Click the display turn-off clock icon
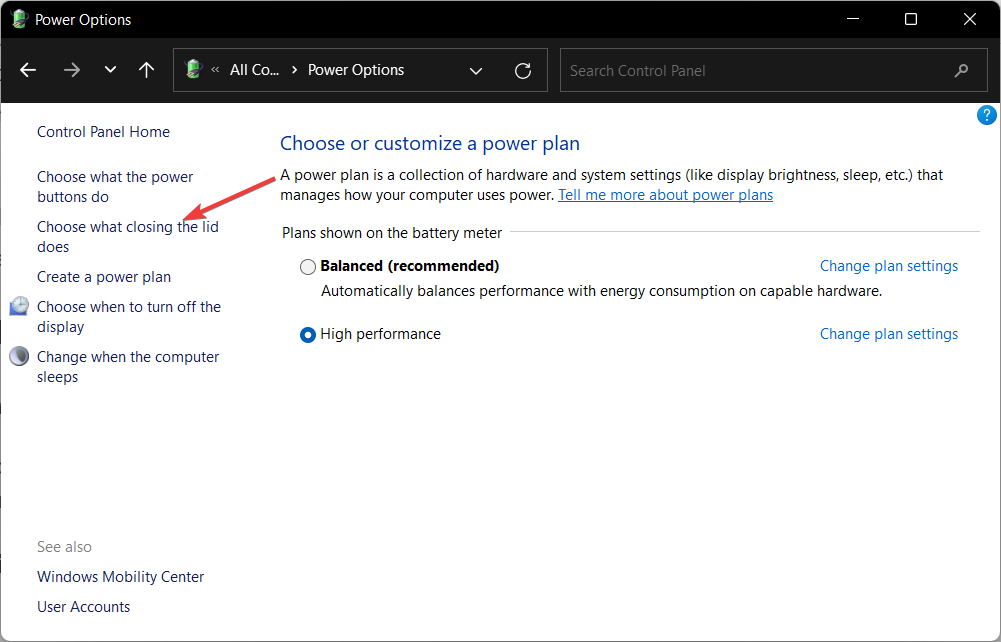Viewport: 1001px width, 642px height. click(19, 307)
